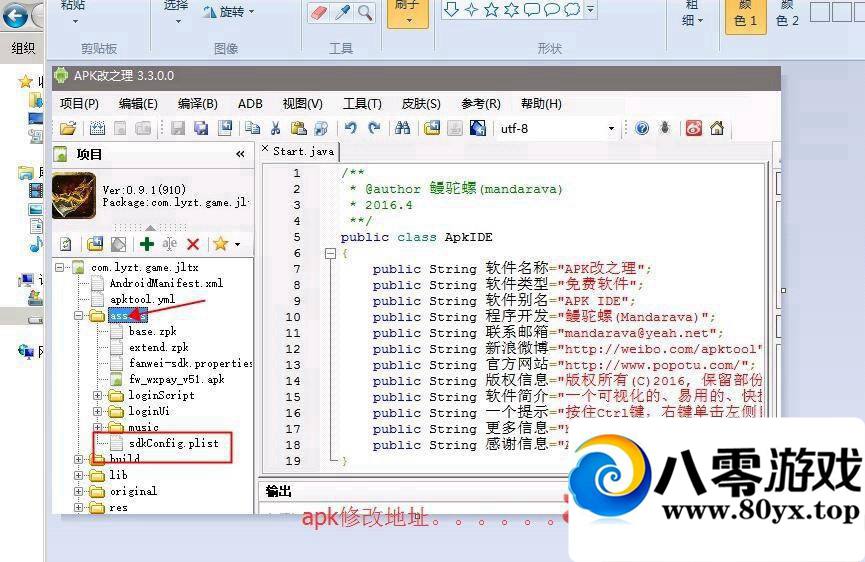The image size is (865, 562).
Task: Select base.zpk file in tree
Action: (x=152, y=331)
